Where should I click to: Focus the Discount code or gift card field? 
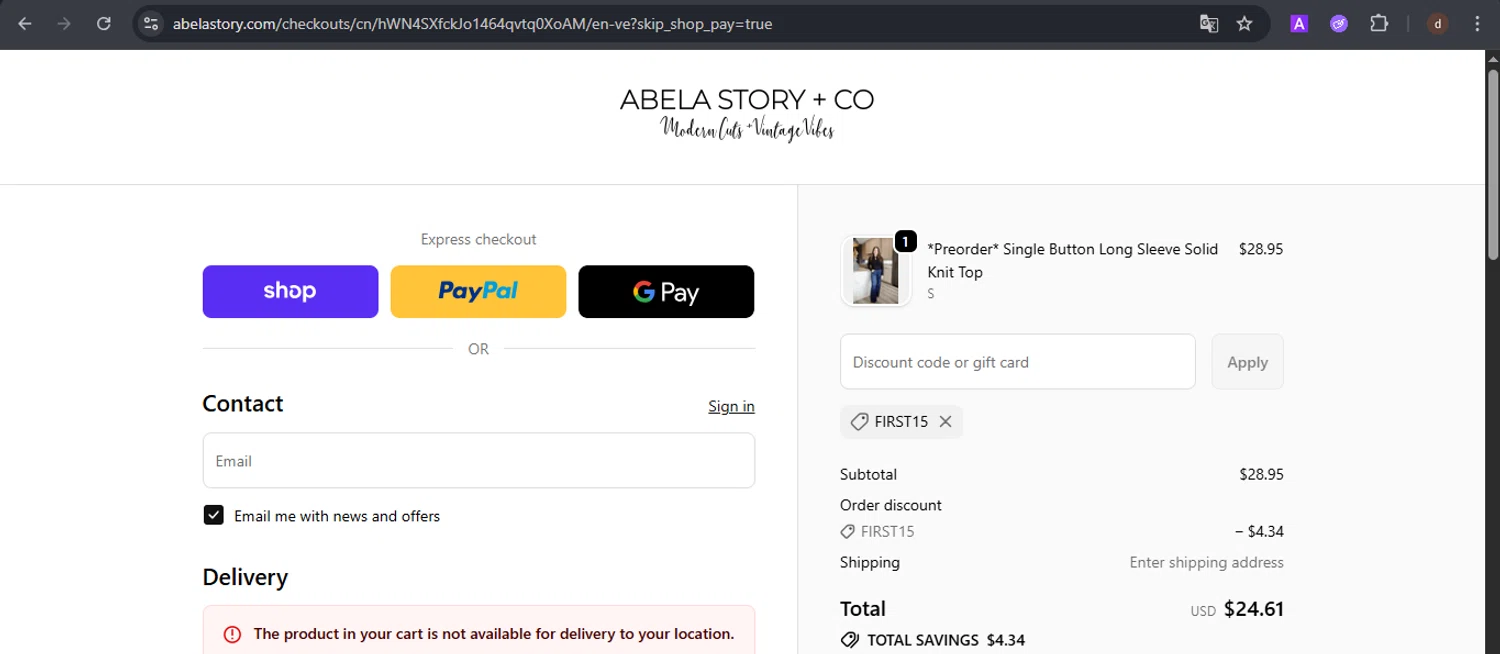[1018, 362]
